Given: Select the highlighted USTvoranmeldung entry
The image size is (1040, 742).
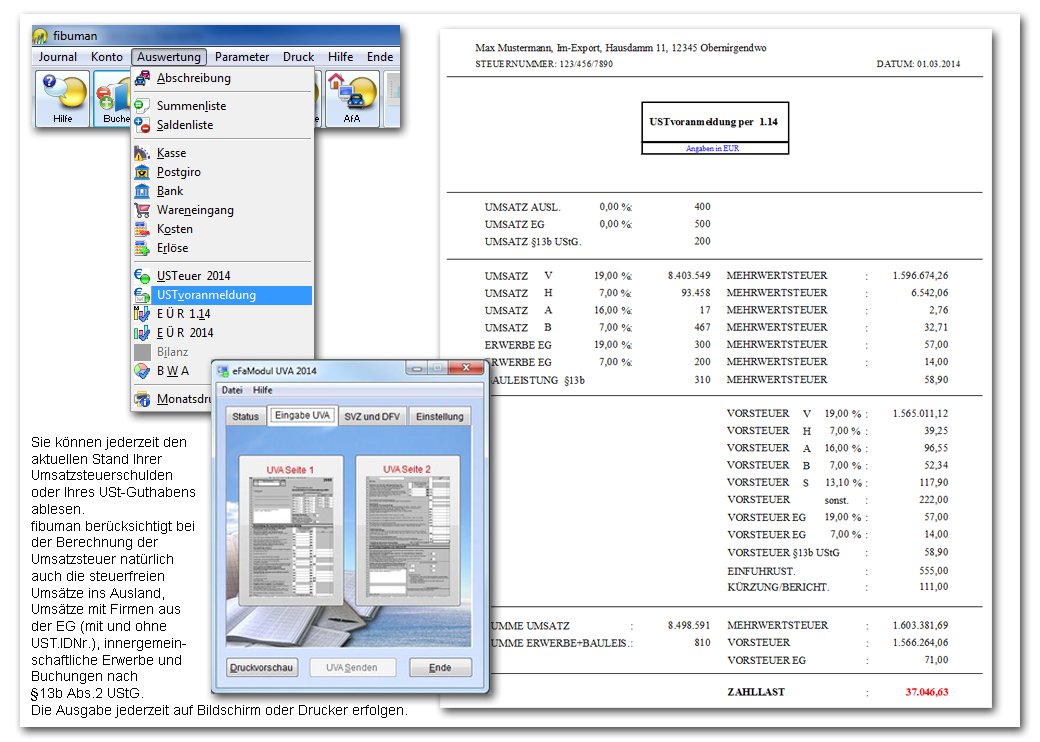Looking at the screenshot, I should 222,295.
